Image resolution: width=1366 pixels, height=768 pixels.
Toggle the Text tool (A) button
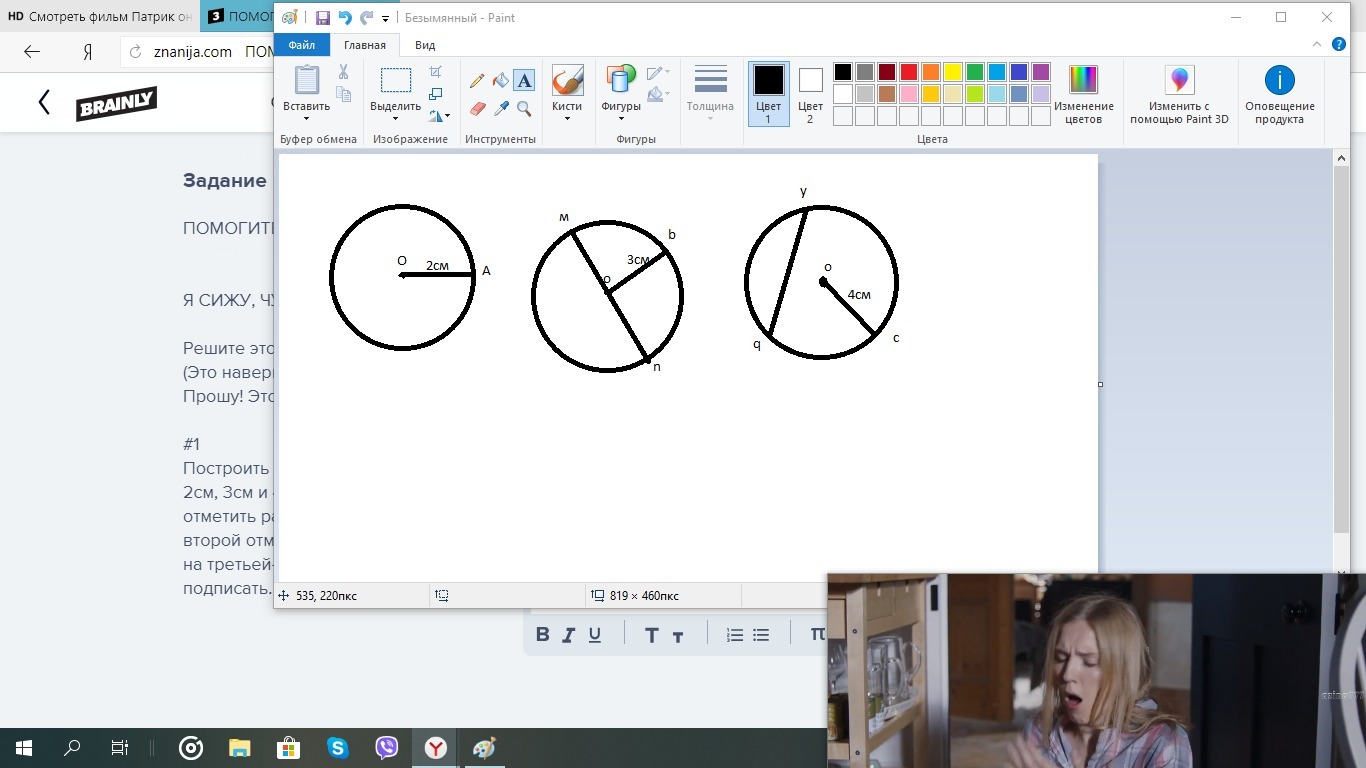(x=524, y=81)
